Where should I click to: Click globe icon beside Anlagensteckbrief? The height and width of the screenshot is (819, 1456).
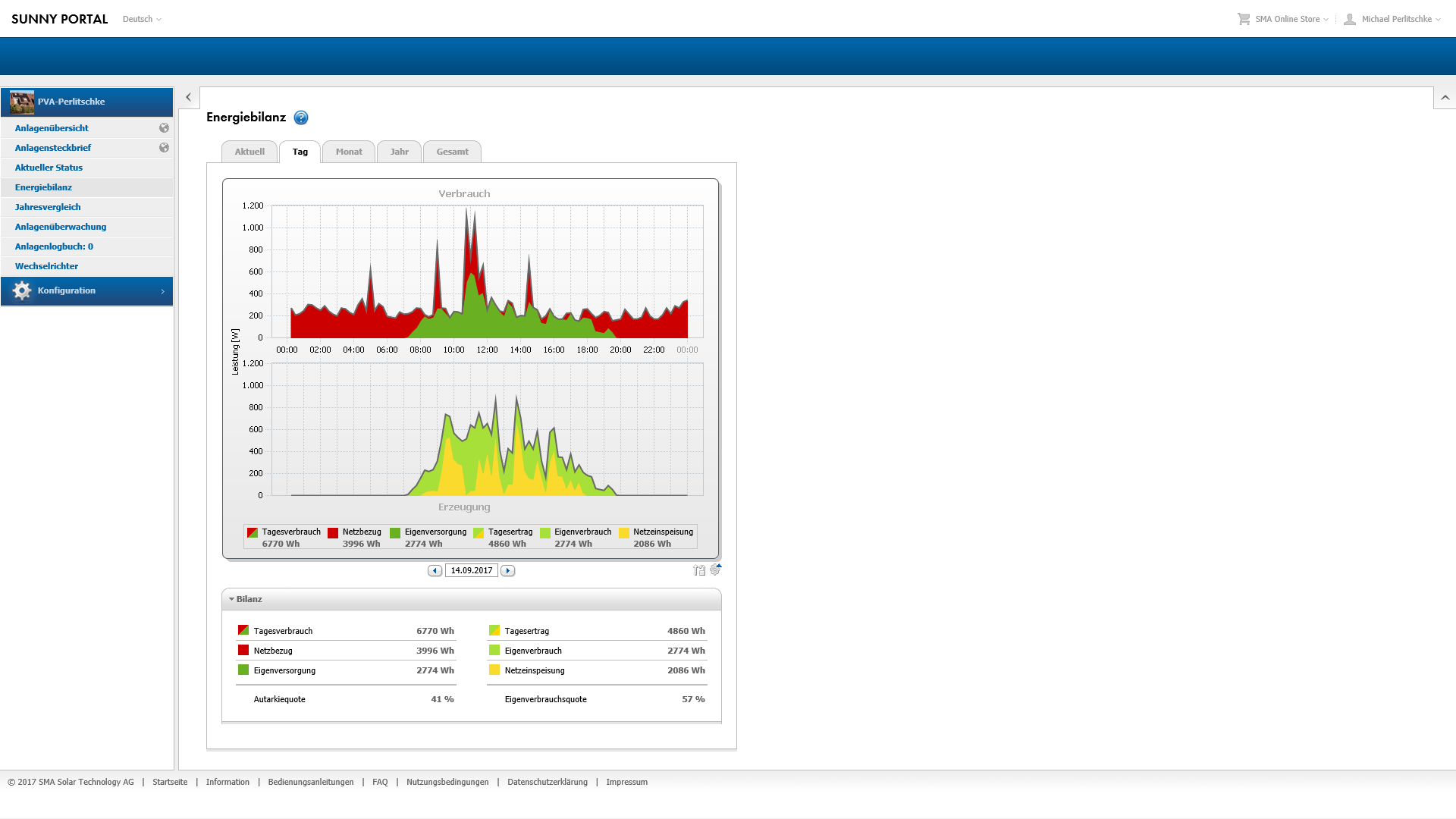tap(164, 148)
